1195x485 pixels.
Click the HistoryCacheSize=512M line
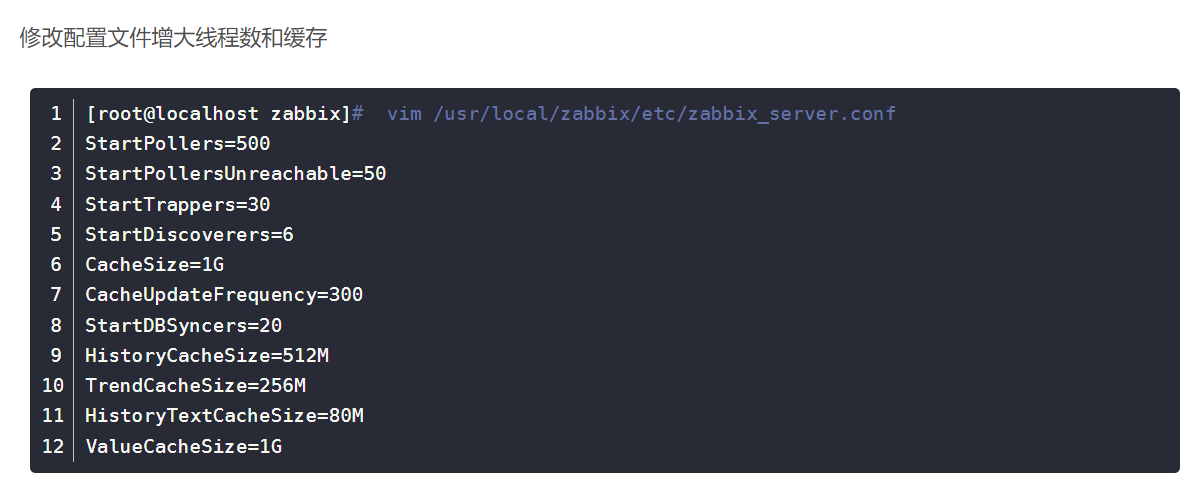[x=207, y=355]
